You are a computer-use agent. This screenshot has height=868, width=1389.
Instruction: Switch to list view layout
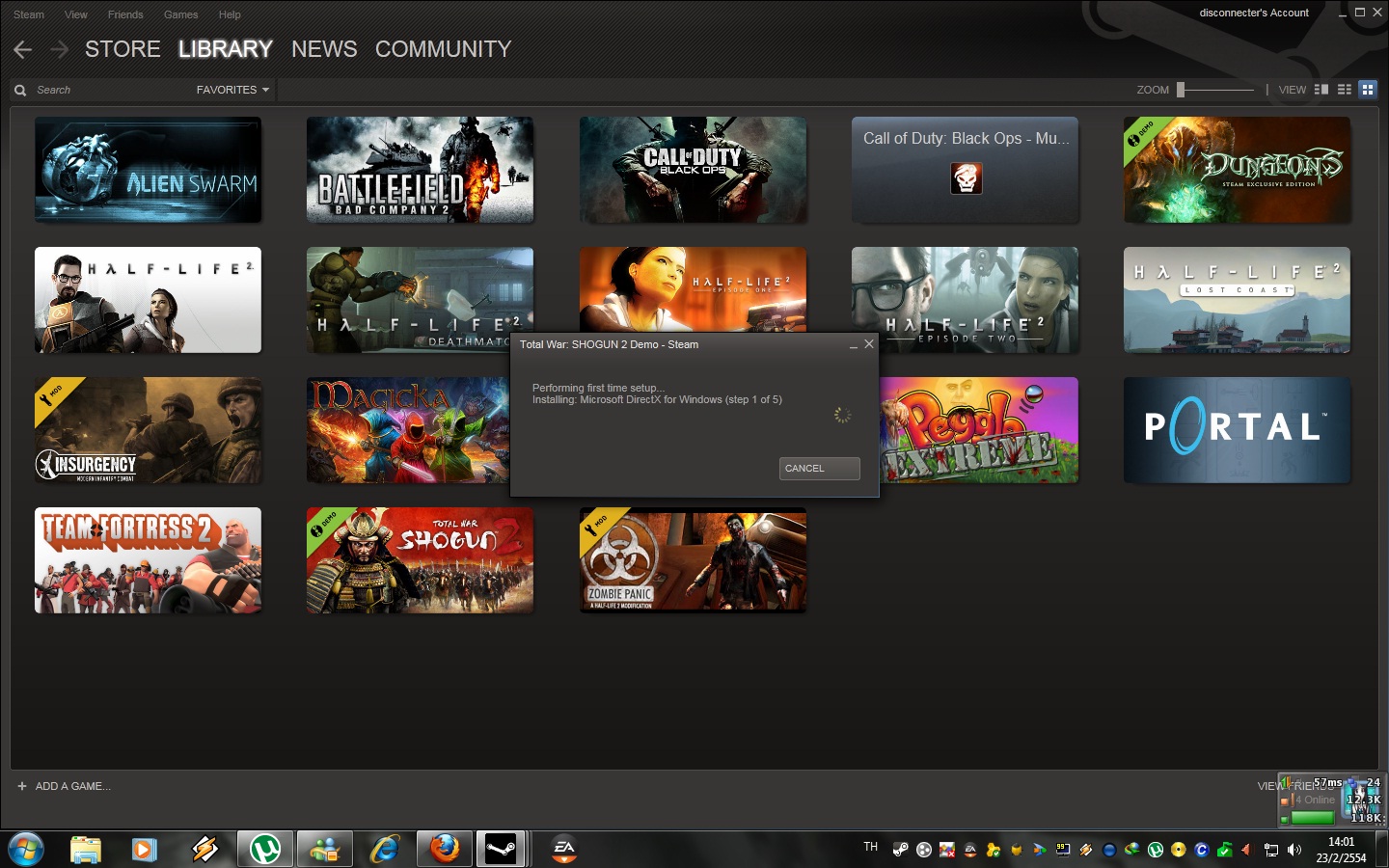tap(1345, 89)
